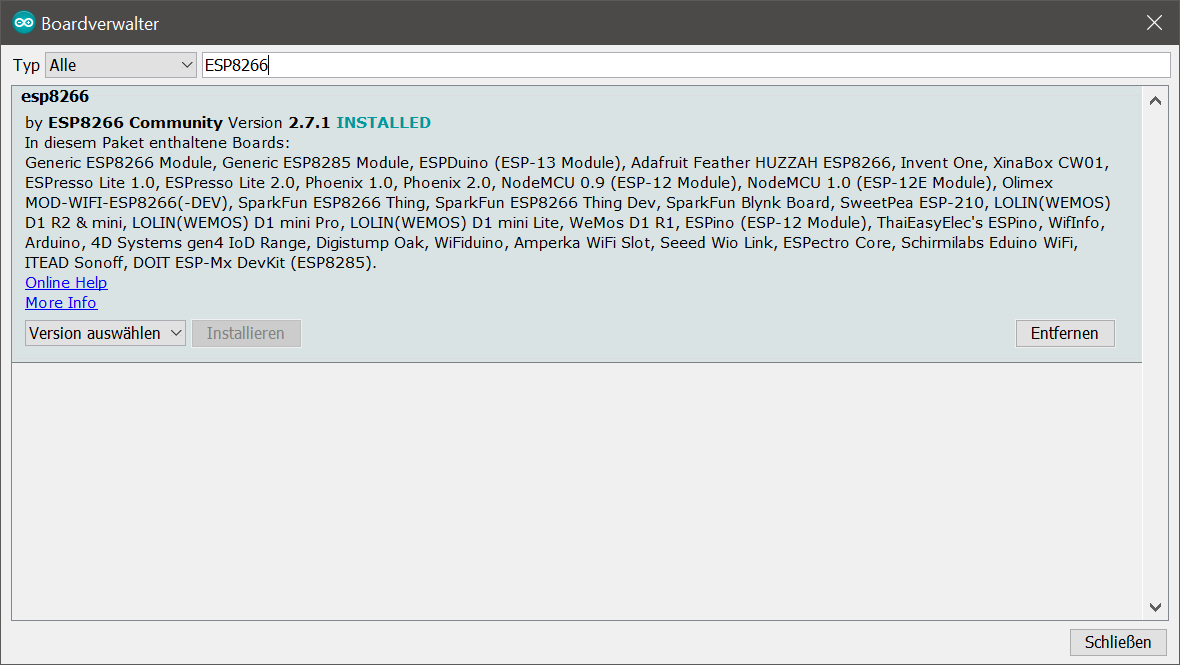Image resolution: width=1180 pixels, height=665 pixels.
Task: Click the Typ label
Action: (26, 65)
